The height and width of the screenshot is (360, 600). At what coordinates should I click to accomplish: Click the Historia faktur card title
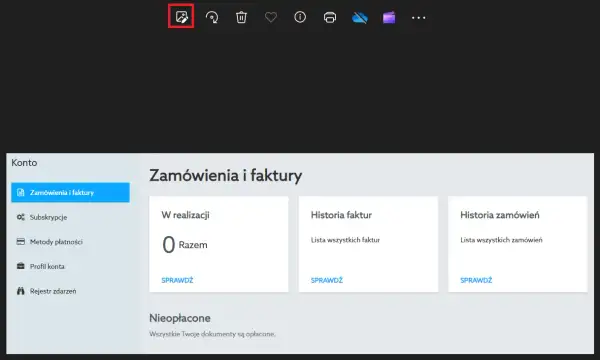[x=341, y=215]
